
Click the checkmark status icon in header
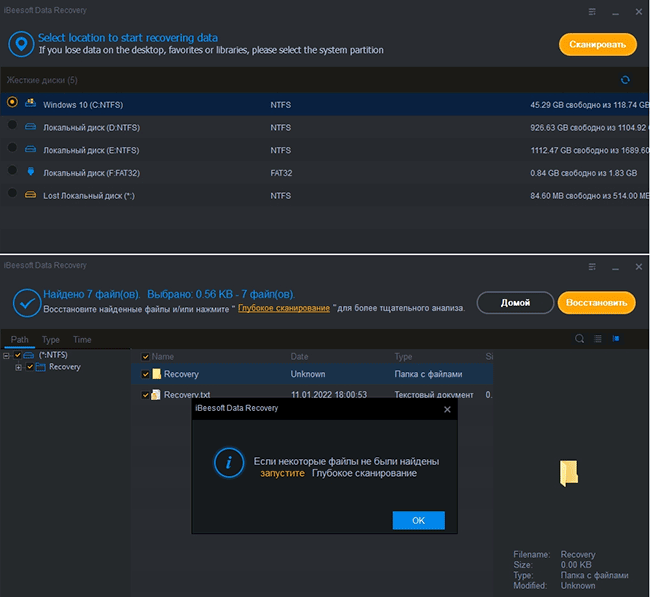(27, 303)
